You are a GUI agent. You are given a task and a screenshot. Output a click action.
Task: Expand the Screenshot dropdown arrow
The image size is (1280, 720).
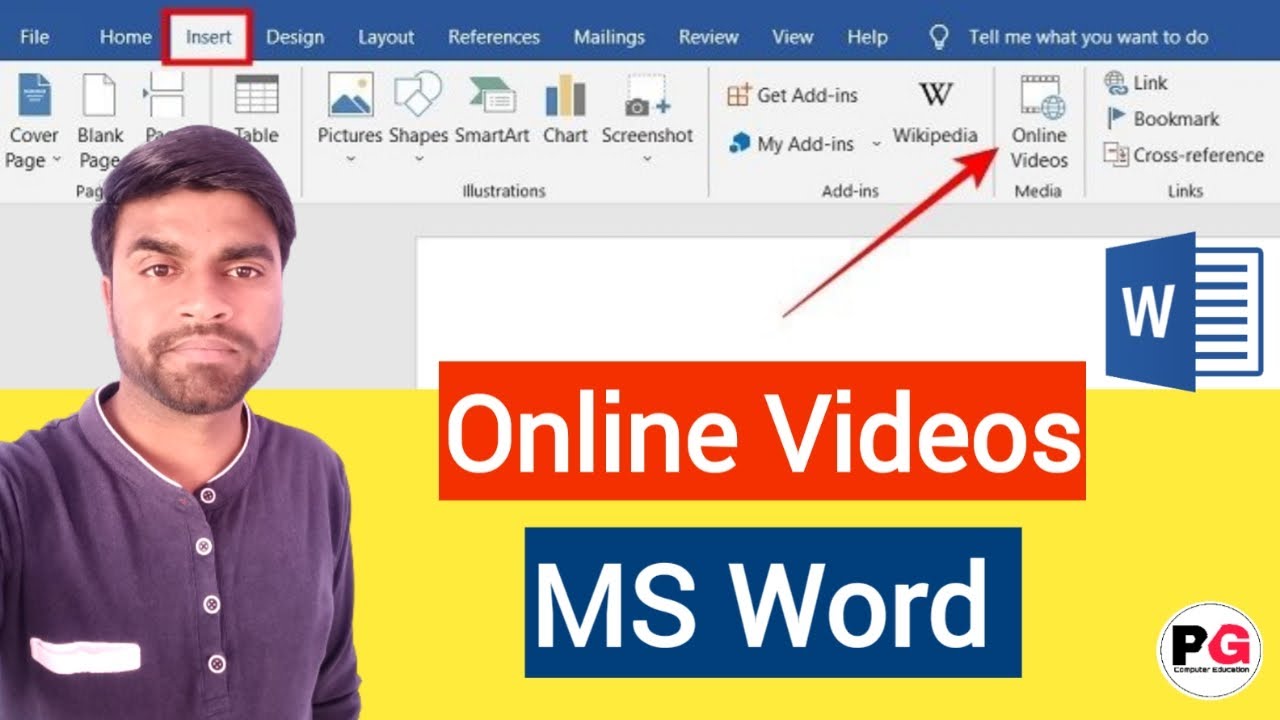coord(647,159)
